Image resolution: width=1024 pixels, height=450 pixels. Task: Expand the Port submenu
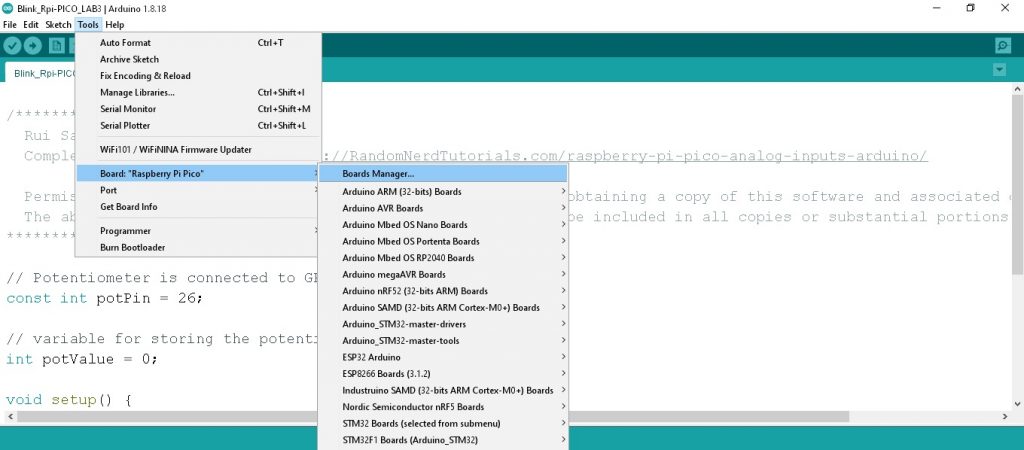[198, 190]
